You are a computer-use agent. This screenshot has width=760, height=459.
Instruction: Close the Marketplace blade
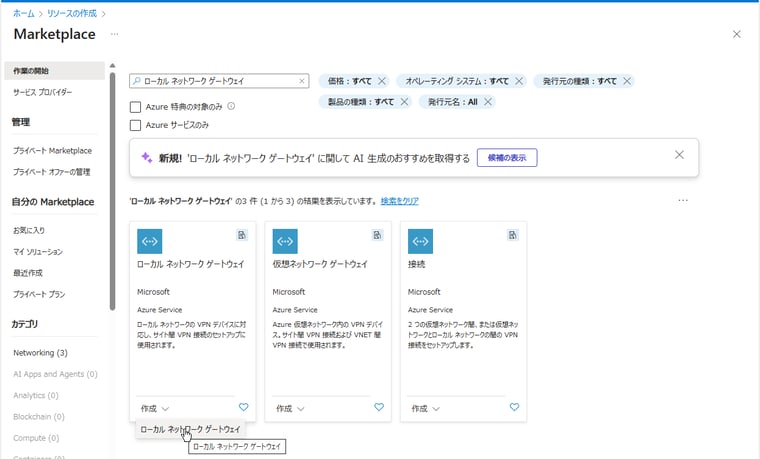coord(737,34)
